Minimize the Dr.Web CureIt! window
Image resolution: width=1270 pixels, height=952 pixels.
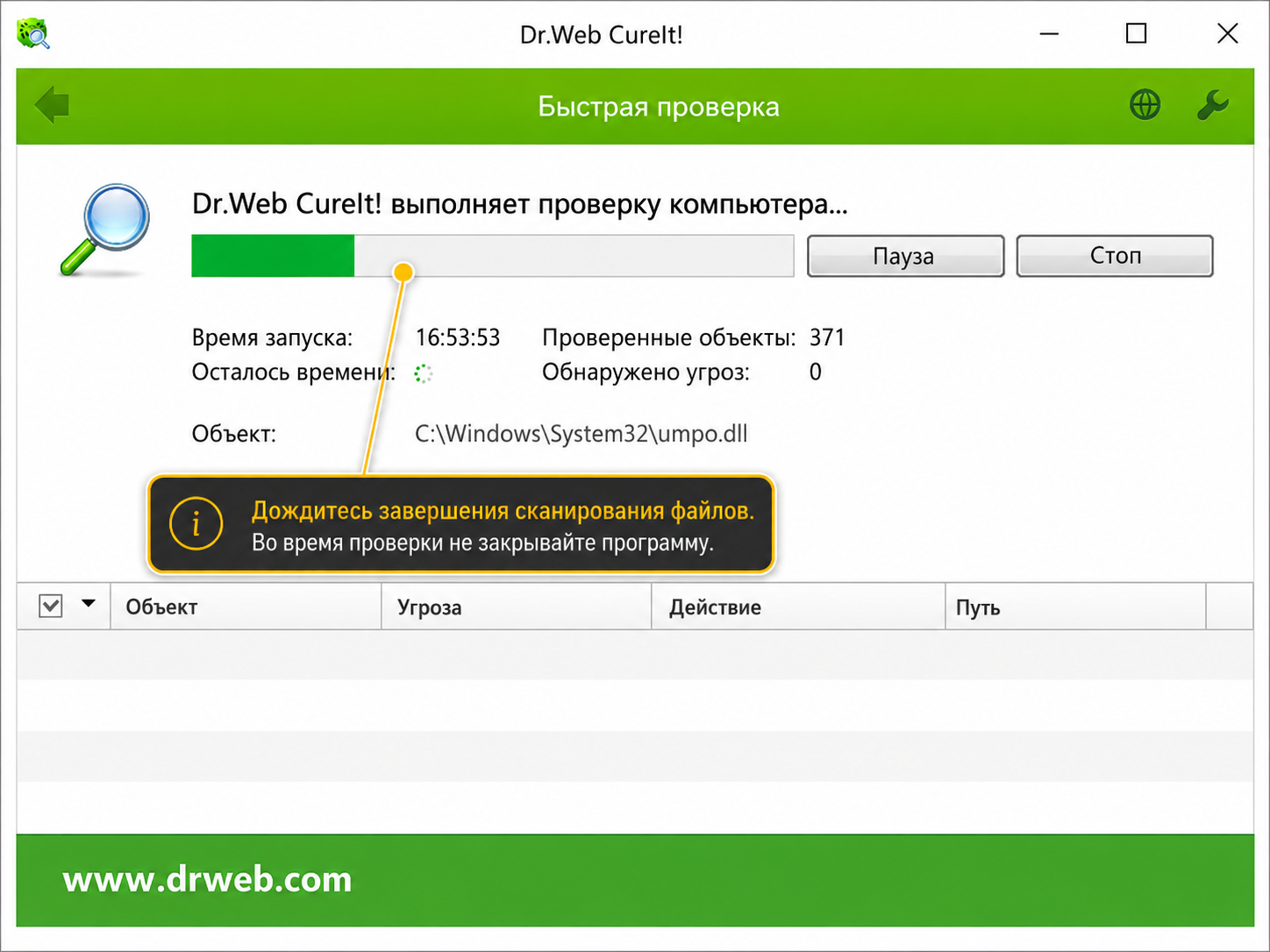[x=1049, y=34]
